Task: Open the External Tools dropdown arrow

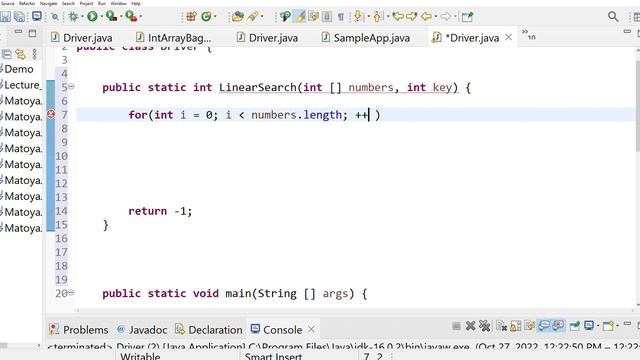Action: pos(140,17)
